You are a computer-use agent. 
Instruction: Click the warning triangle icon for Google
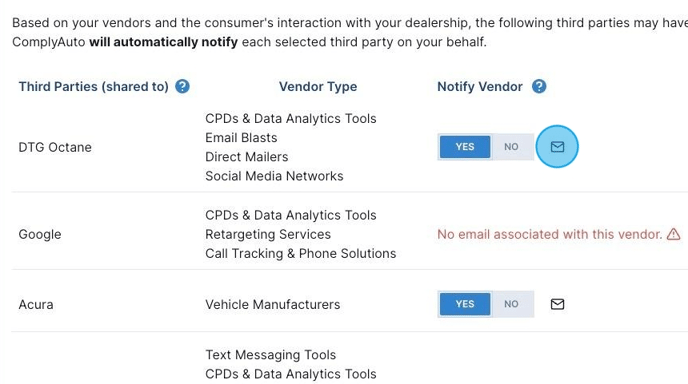(x=674, y=234)
